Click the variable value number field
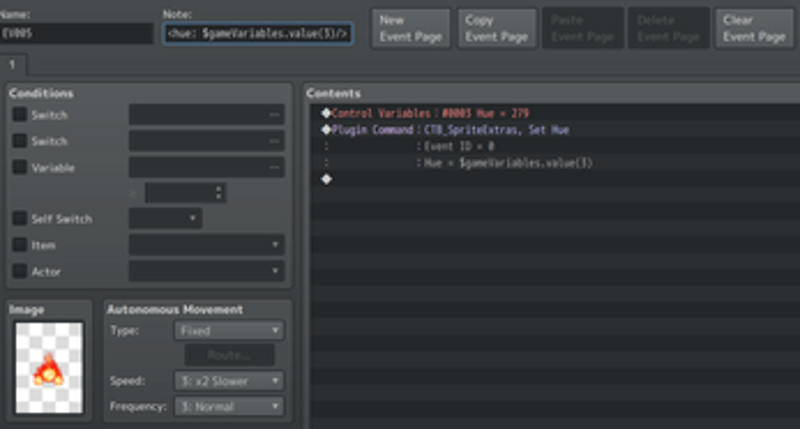 186,193
